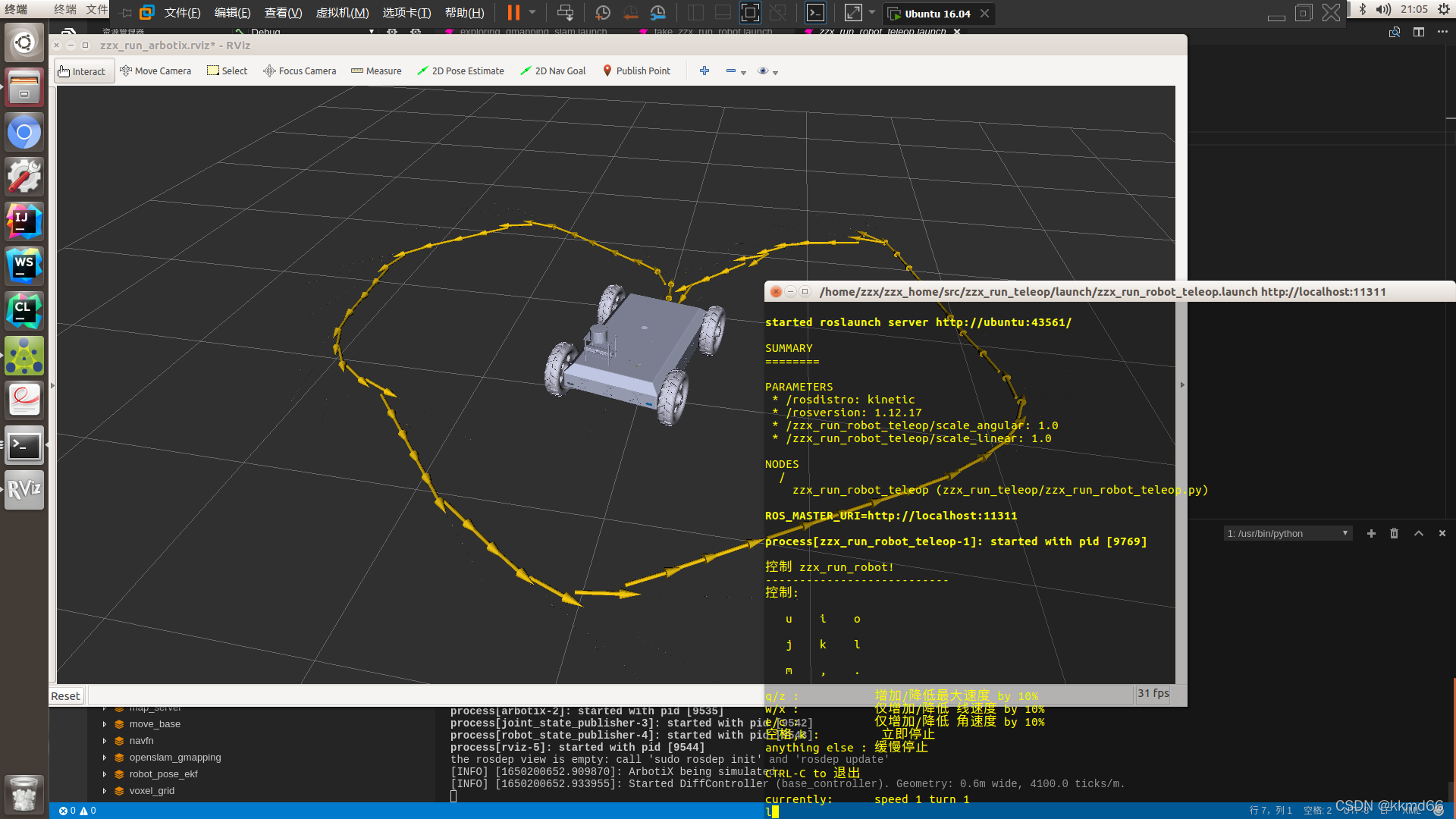1456x819 pixels.
Task: Add a new terminal with the plus icon
Action: pos(1371,534)
